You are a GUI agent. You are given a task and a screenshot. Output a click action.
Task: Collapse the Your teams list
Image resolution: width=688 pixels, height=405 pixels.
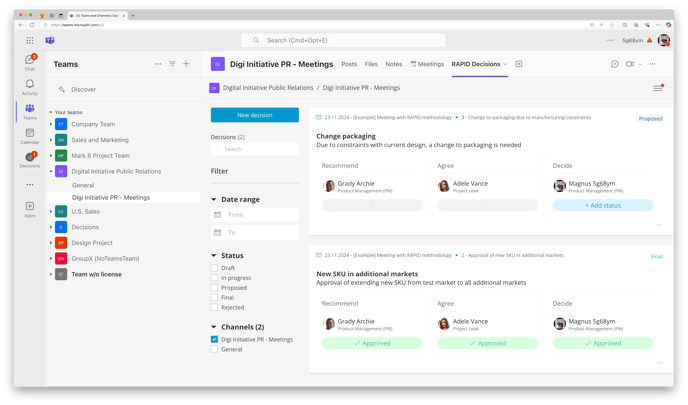coord(51,112)
